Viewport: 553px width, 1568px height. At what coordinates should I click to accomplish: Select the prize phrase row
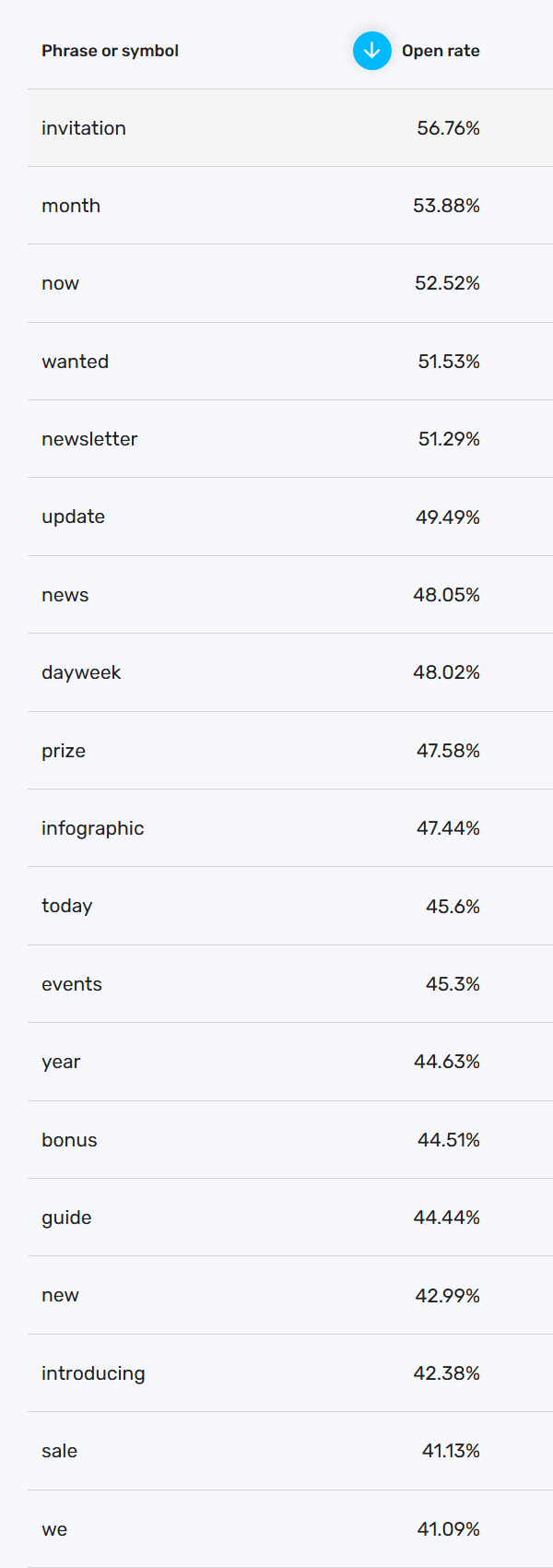click(x=290, y=751)
